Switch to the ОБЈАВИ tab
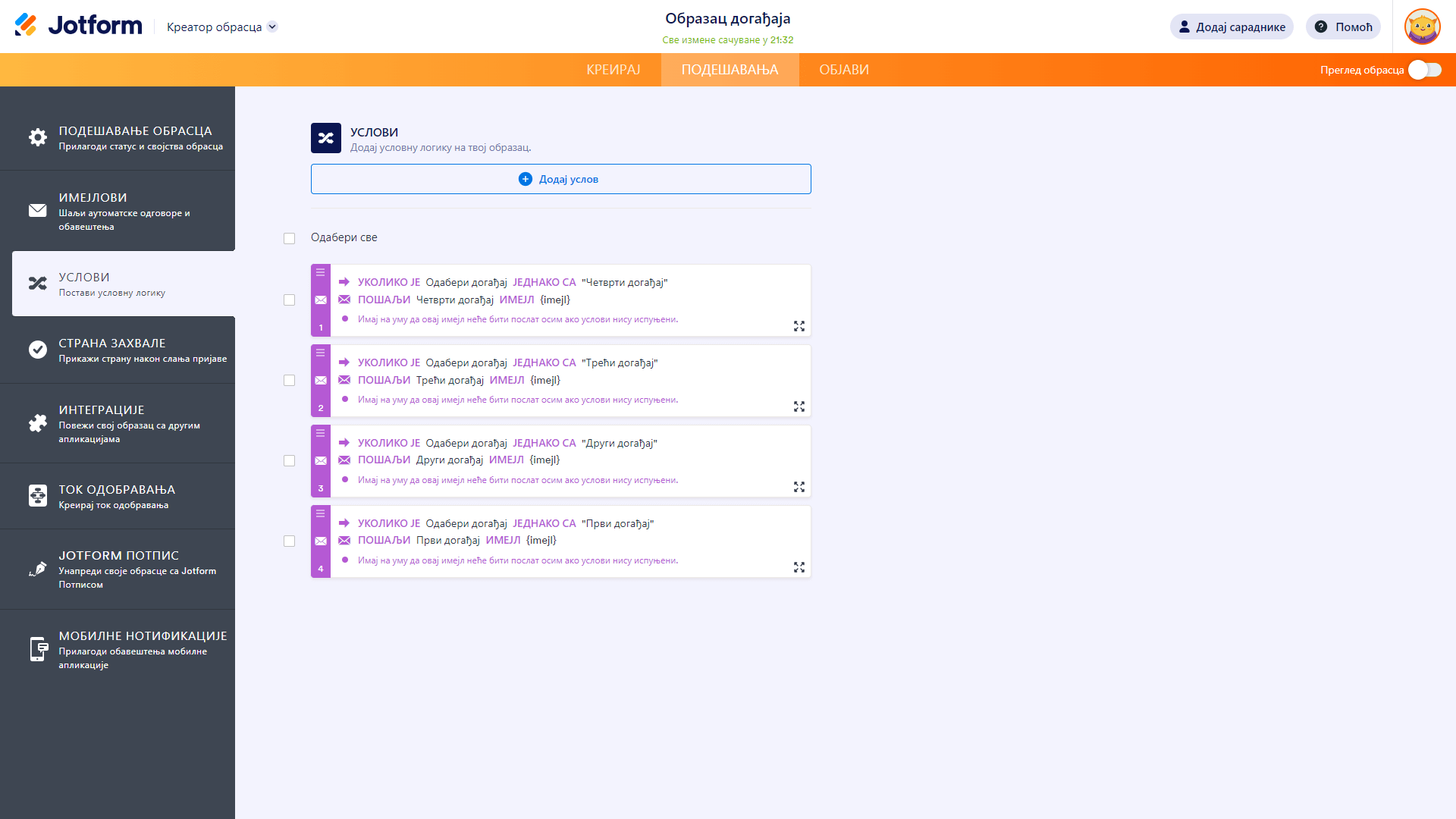 (843, 70)
